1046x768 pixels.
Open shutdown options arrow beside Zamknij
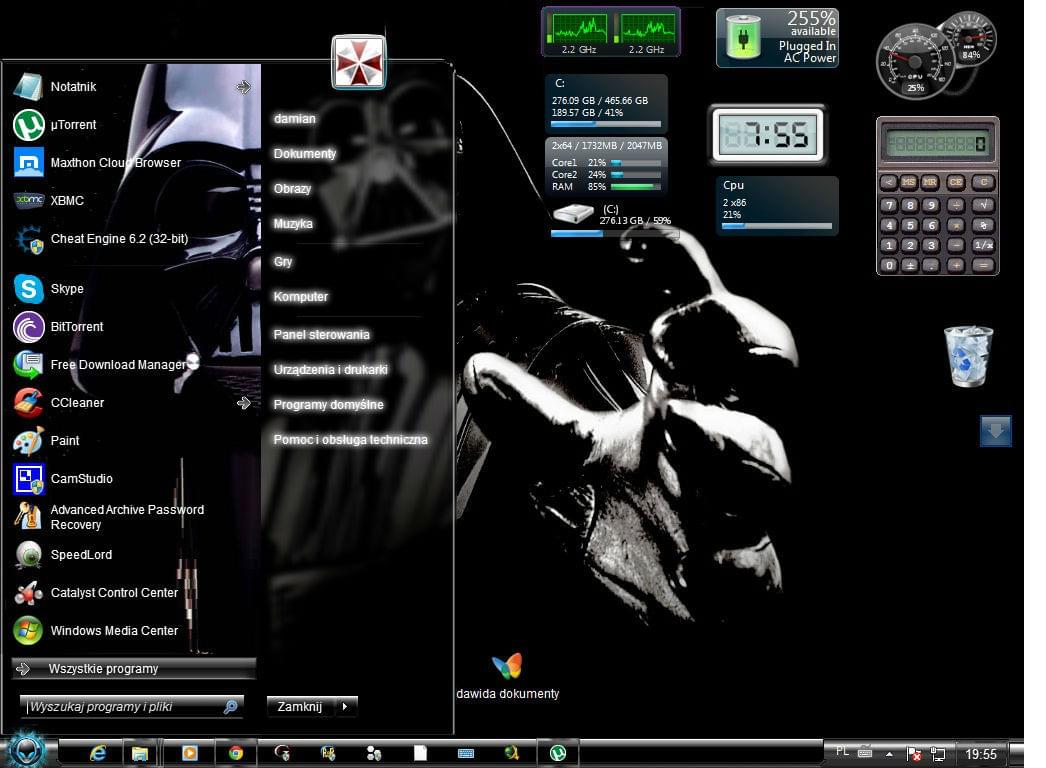[x=344, y=706]
